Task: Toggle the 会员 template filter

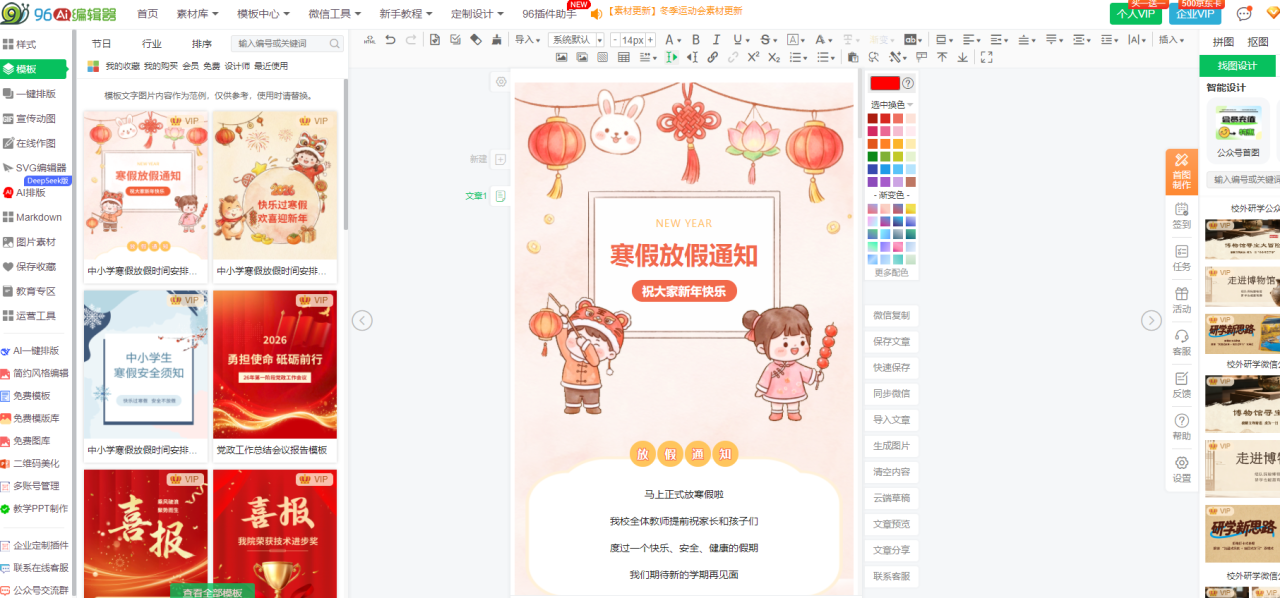Action: tap(190, 66)
